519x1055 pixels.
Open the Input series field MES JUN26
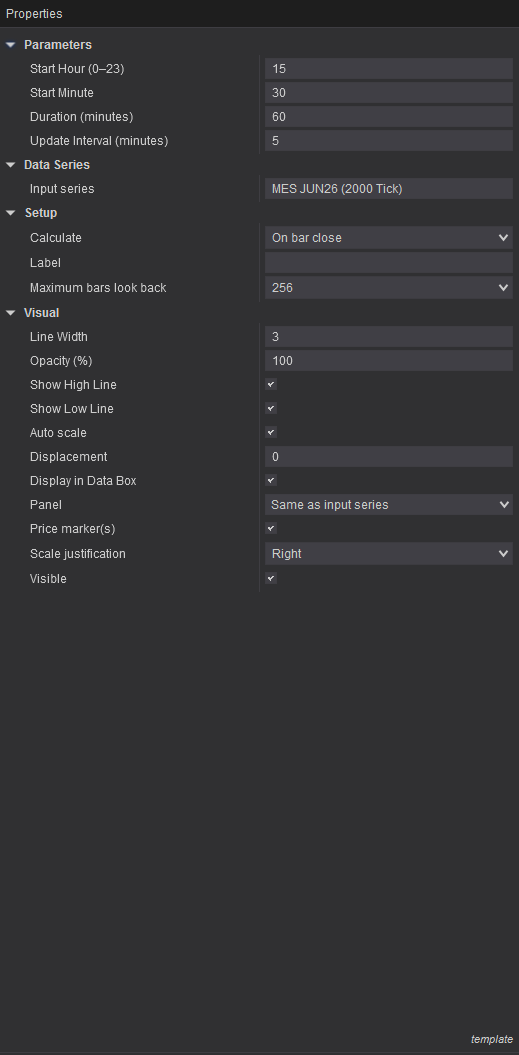point(389,189)
